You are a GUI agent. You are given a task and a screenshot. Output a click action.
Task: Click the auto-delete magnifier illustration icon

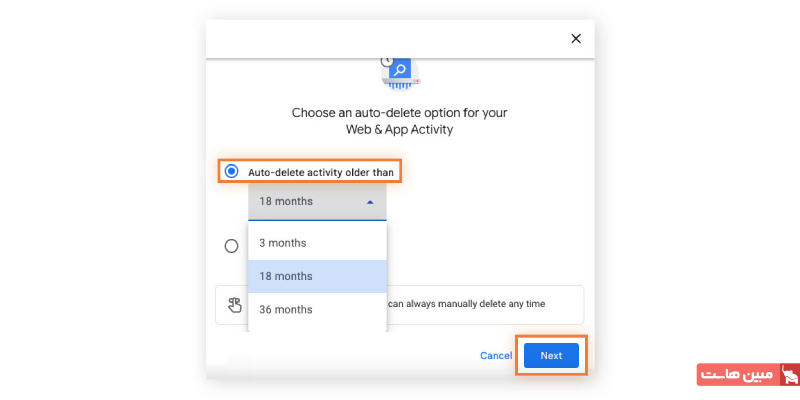click(399, 70)
